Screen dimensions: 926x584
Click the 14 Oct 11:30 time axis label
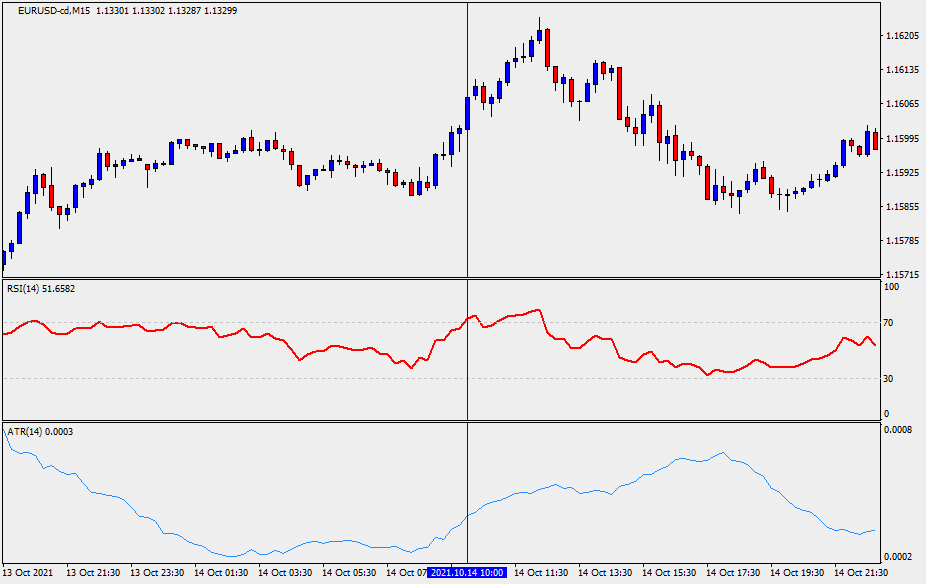(x=541, y=573)
